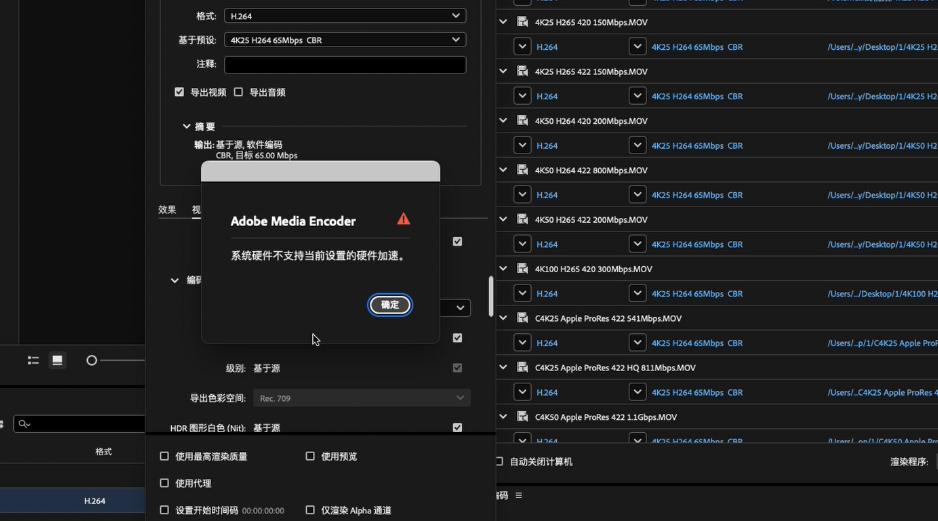
Task: Click the 4K25 H265 422 150Mbps.MOV file icon
Action: [x=522, y=71]
